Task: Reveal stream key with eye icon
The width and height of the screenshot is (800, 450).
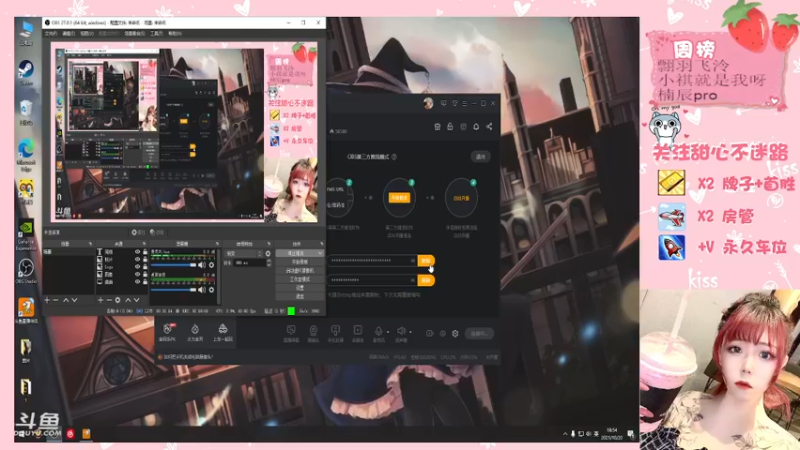Action: tap(413, 280)
